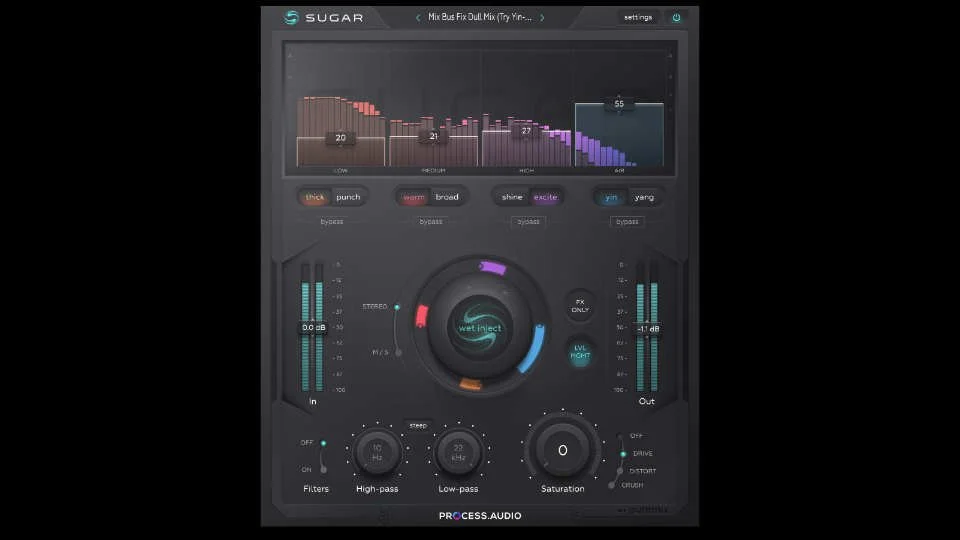
Task: Click the purple segment on the wet inject ring
Action: click(492, 268)
